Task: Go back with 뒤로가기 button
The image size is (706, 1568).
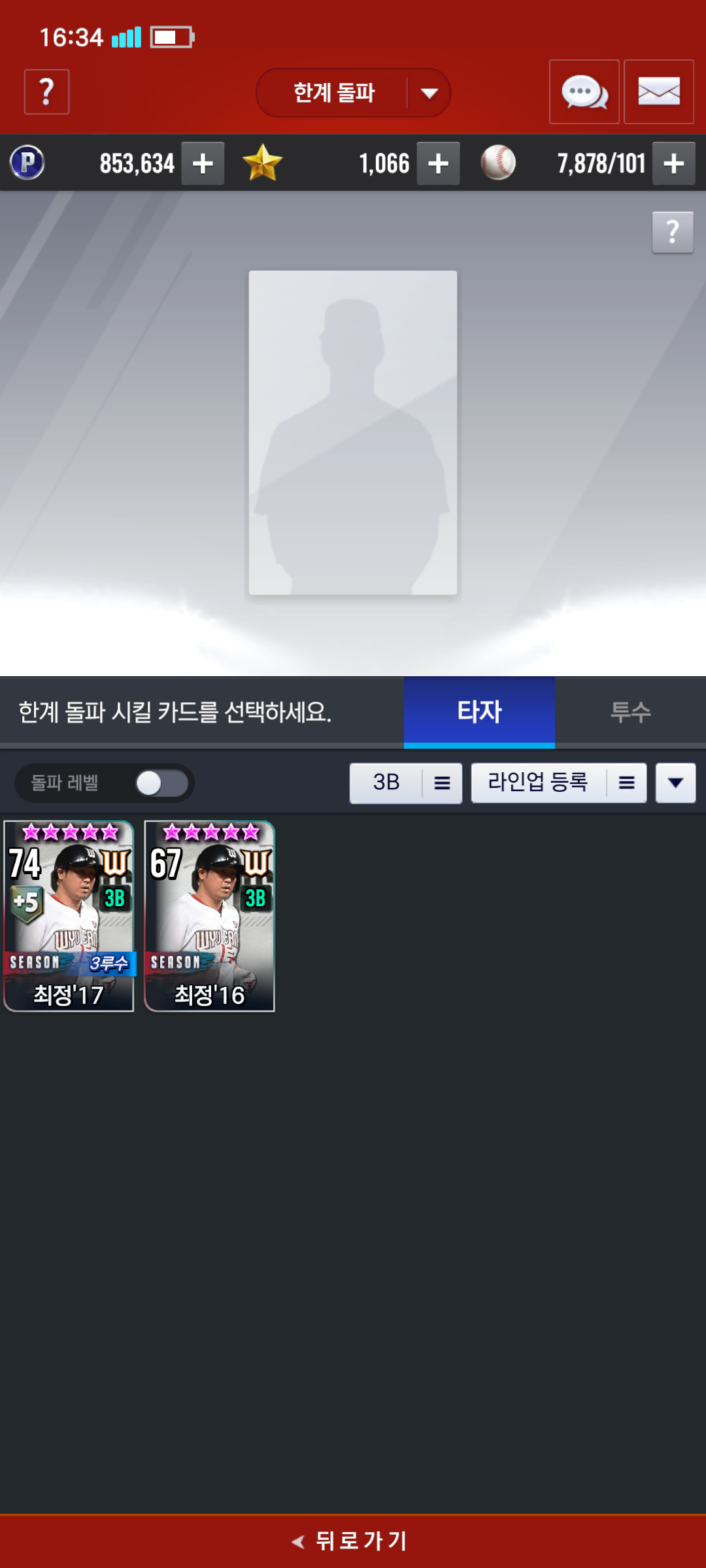Action: pos(353,1541)
